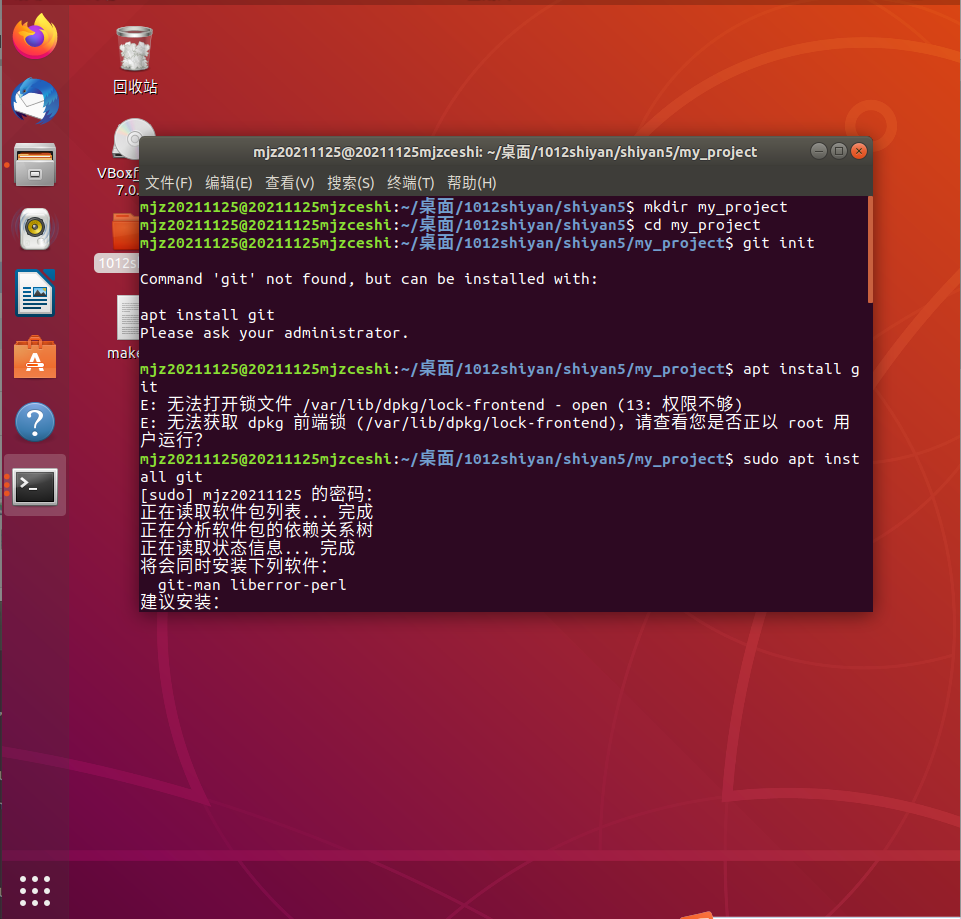Click the 'mkdir my_project' command text
This screenshot has height=919, width=961.
[x=715, y=207]
